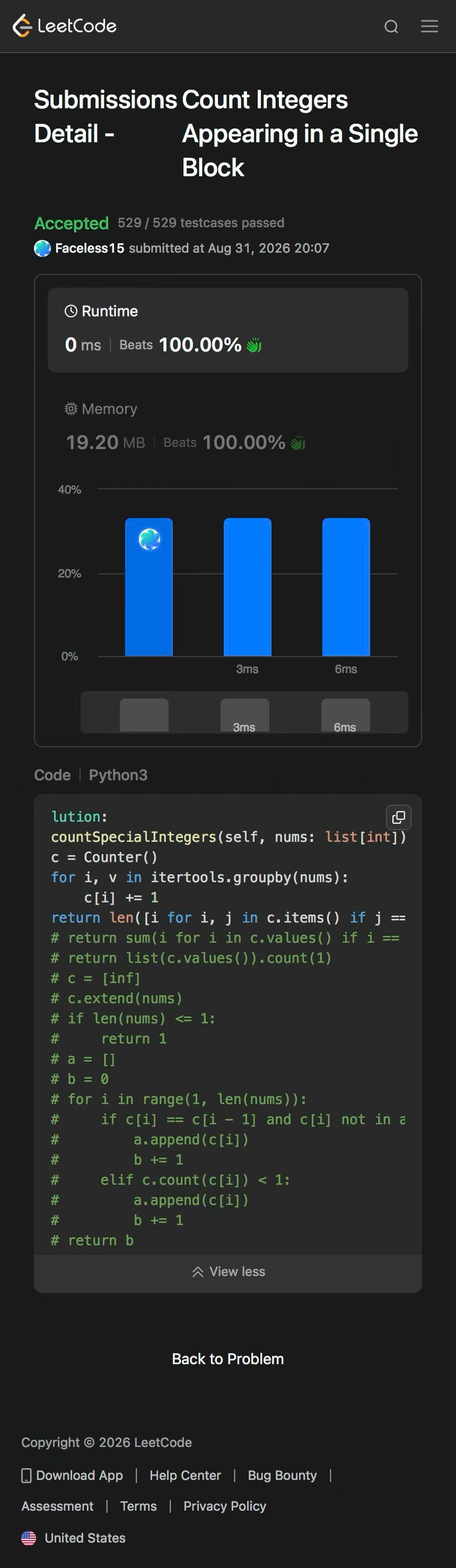The image size is (456, 1568).
Task: Open the Faceless15 profile link
Action: point(90,248)
